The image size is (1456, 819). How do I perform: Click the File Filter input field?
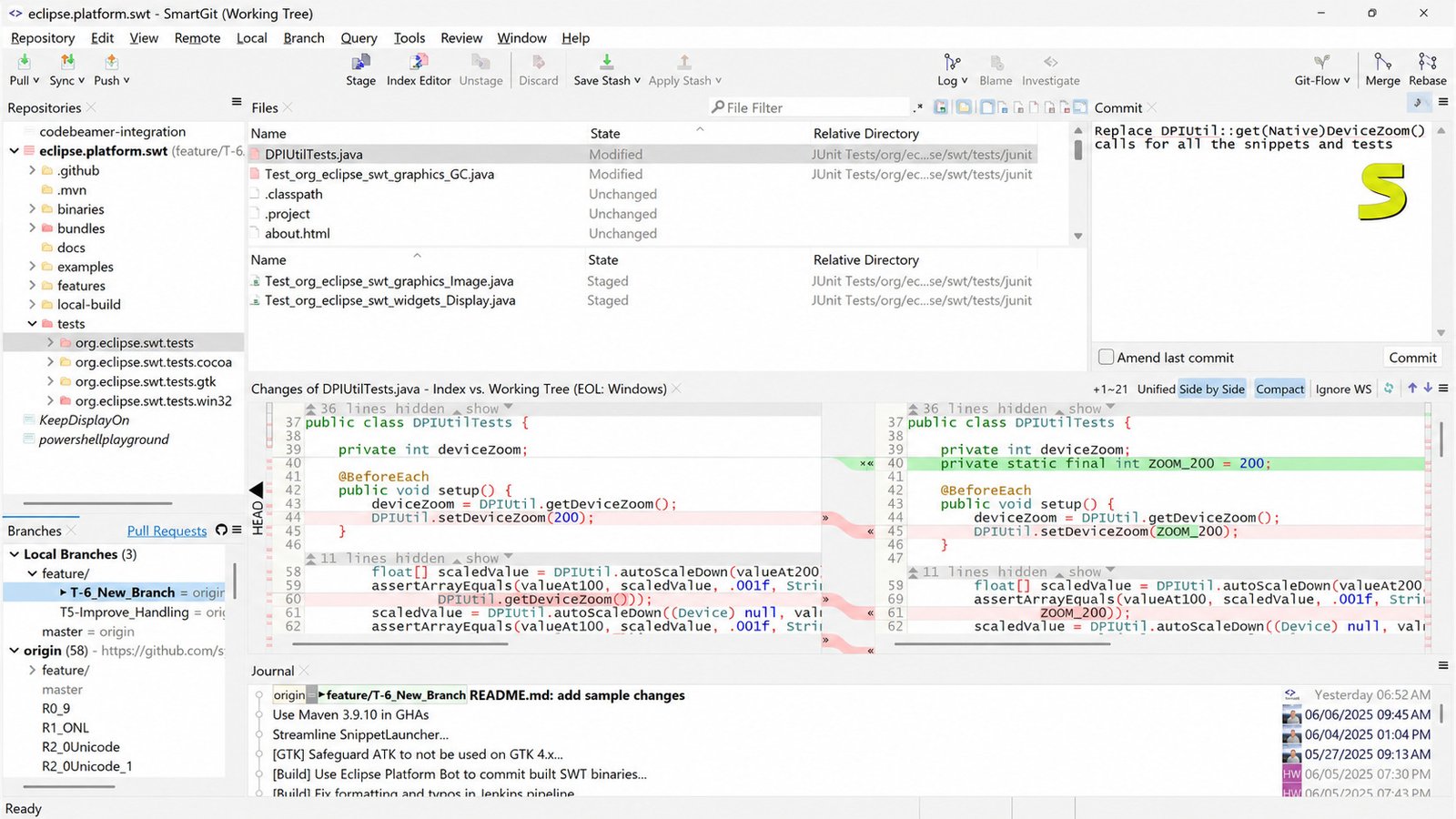[809, 107]
